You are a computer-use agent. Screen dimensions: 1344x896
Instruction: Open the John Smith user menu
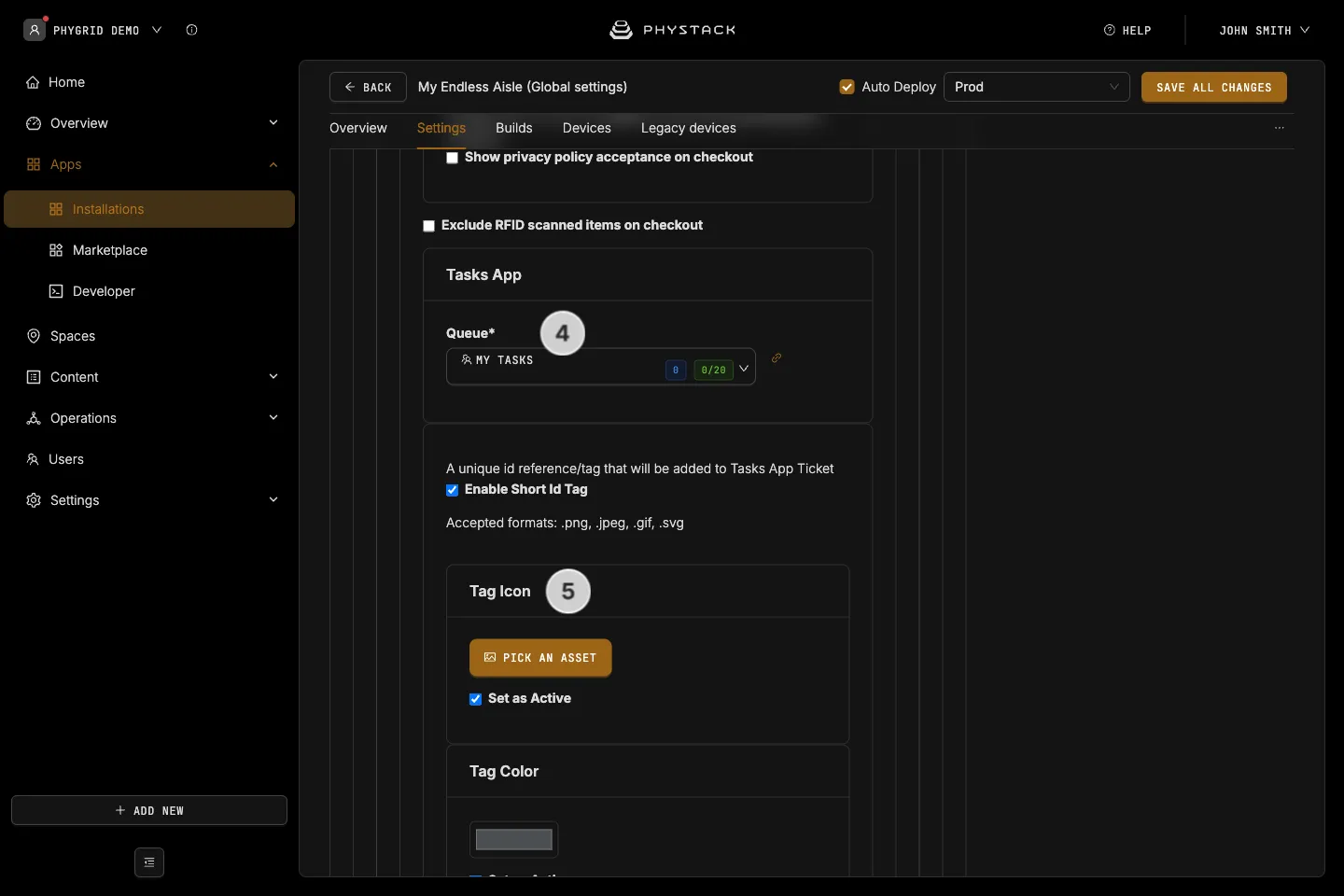[1265, 30]
